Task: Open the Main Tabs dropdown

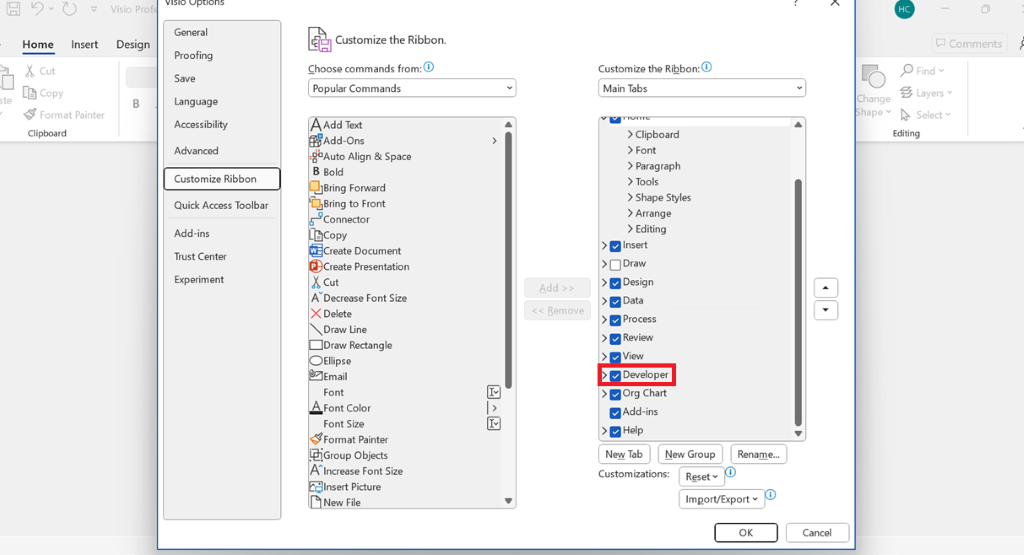Action: 702,88
